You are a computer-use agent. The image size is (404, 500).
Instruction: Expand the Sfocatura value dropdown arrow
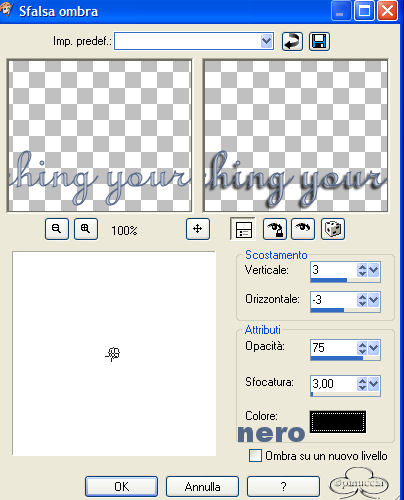pyautogui.click(x=374, y=384)
